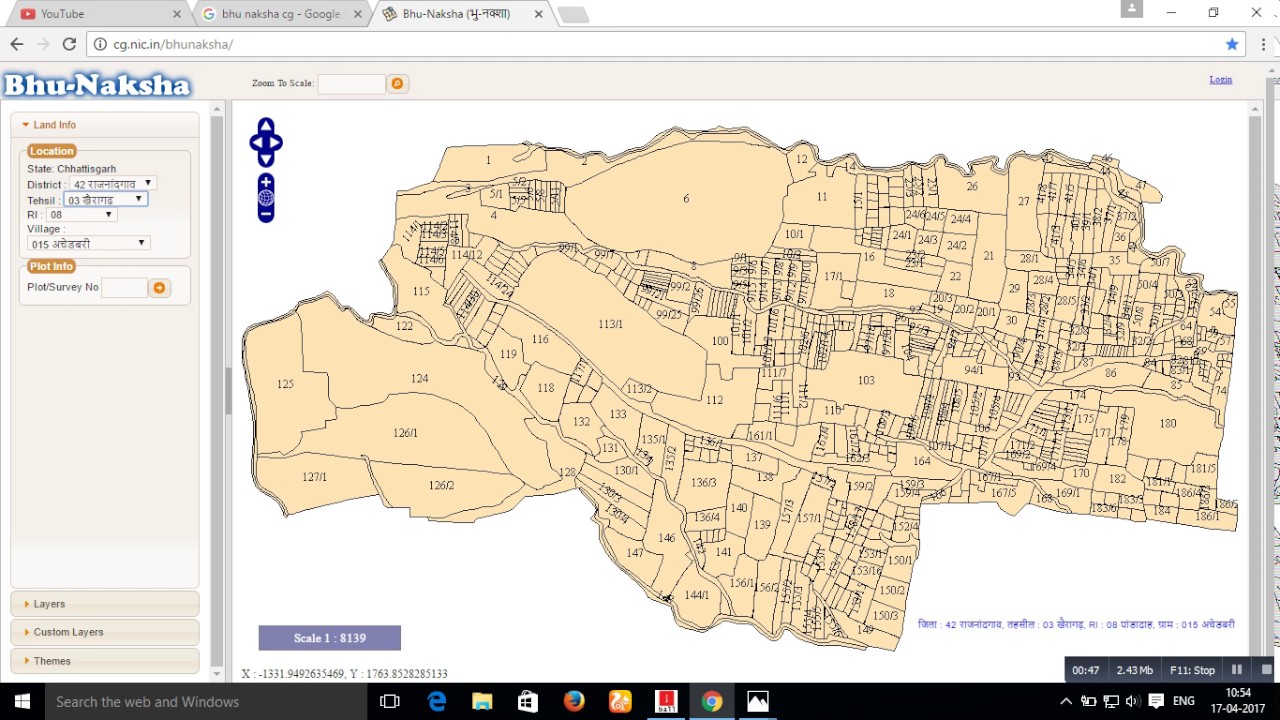The width and height of the screenshot is (1280, 720).
Task: Close the Google search tab
Action: [359, 14]
